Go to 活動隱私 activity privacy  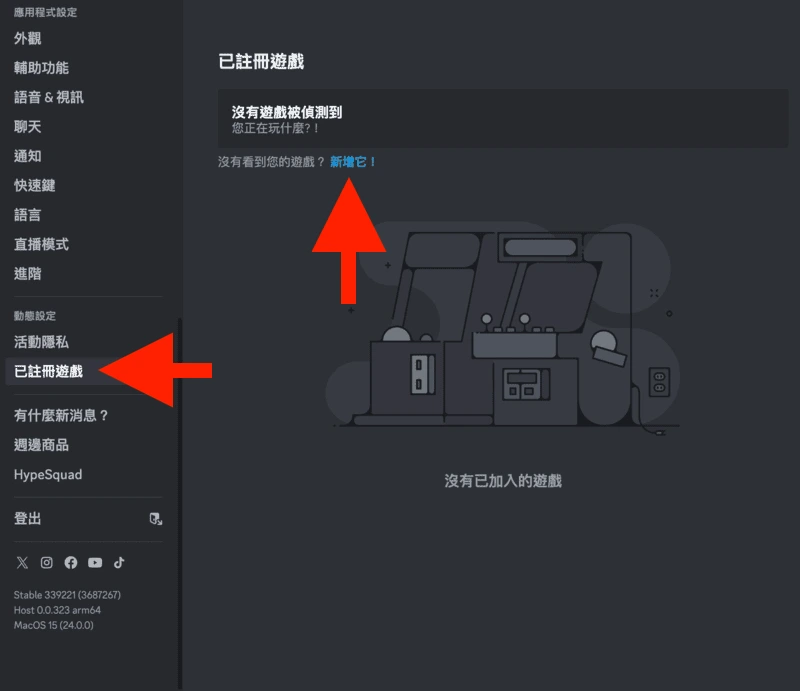click(x=41, y=342)
